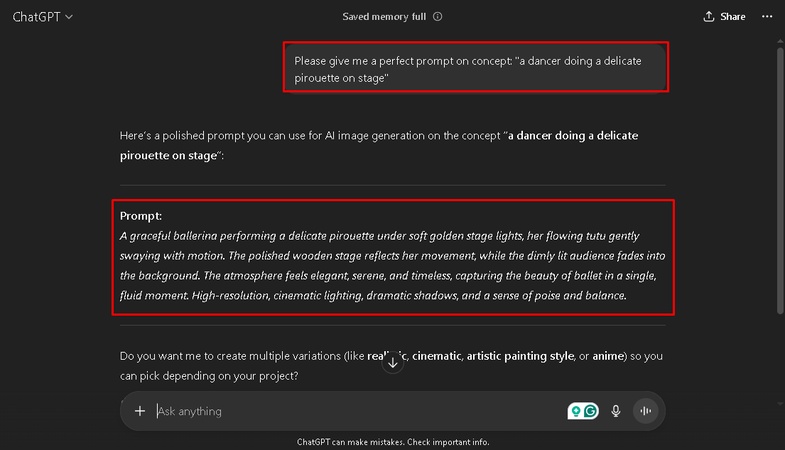Click the bold artistic painting style text
The width and height of the screenshot is (785, 450).
(x=520, y=356)
